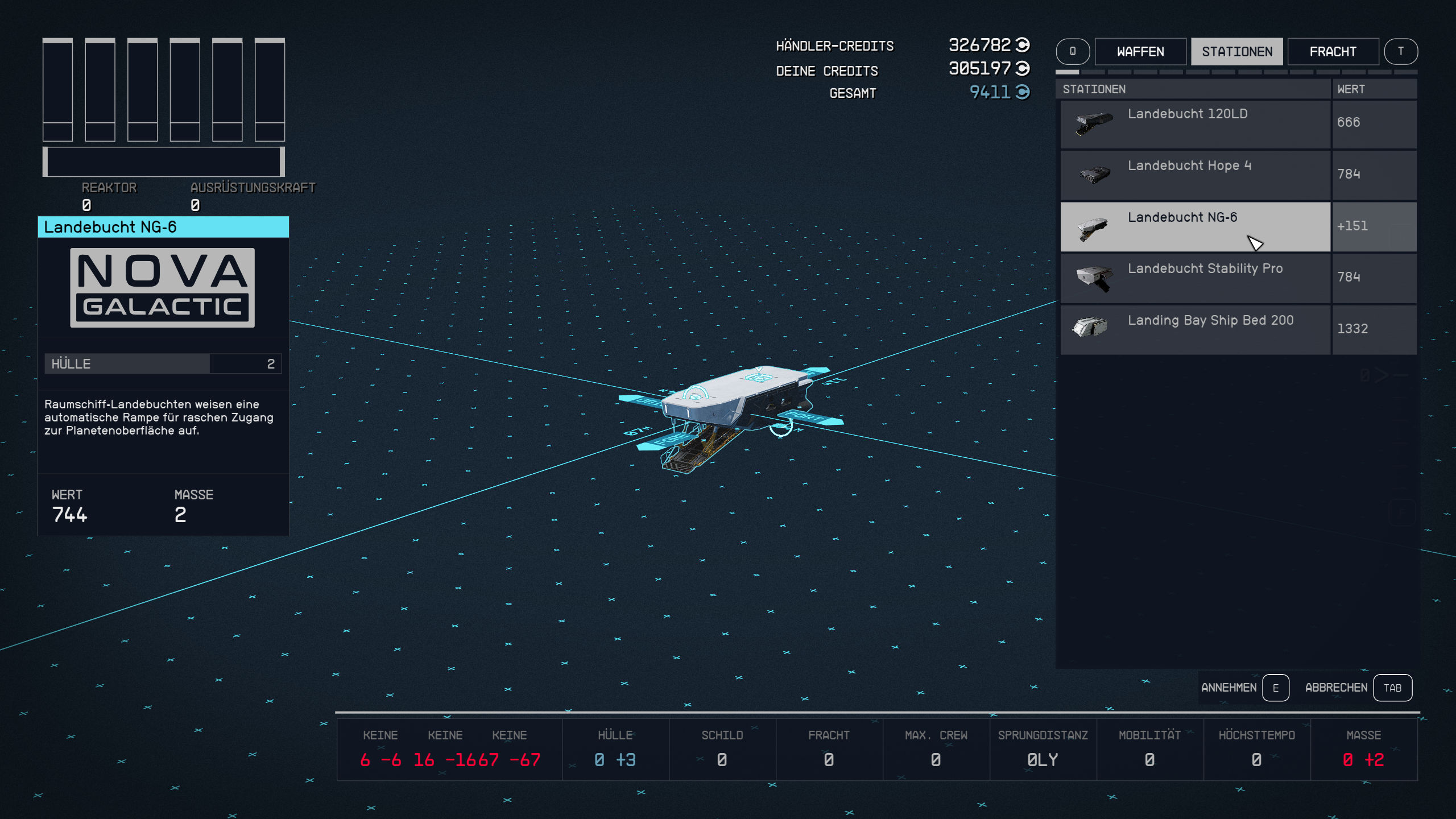Click the Landebucht Hope 4 thumbnail icon
The width and height of the screenshot is (1456, 819).
(1093, 174)
